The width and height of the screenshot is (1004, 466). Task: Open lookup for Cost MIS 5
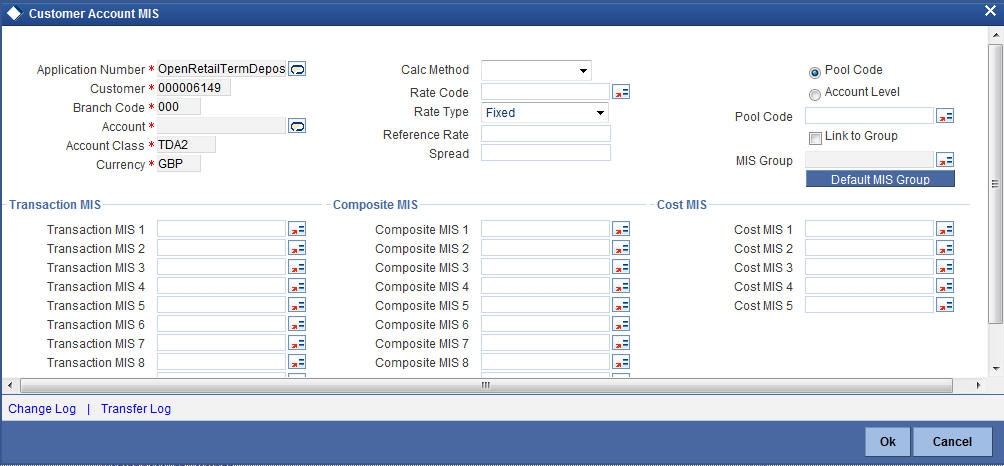(945, 305)
